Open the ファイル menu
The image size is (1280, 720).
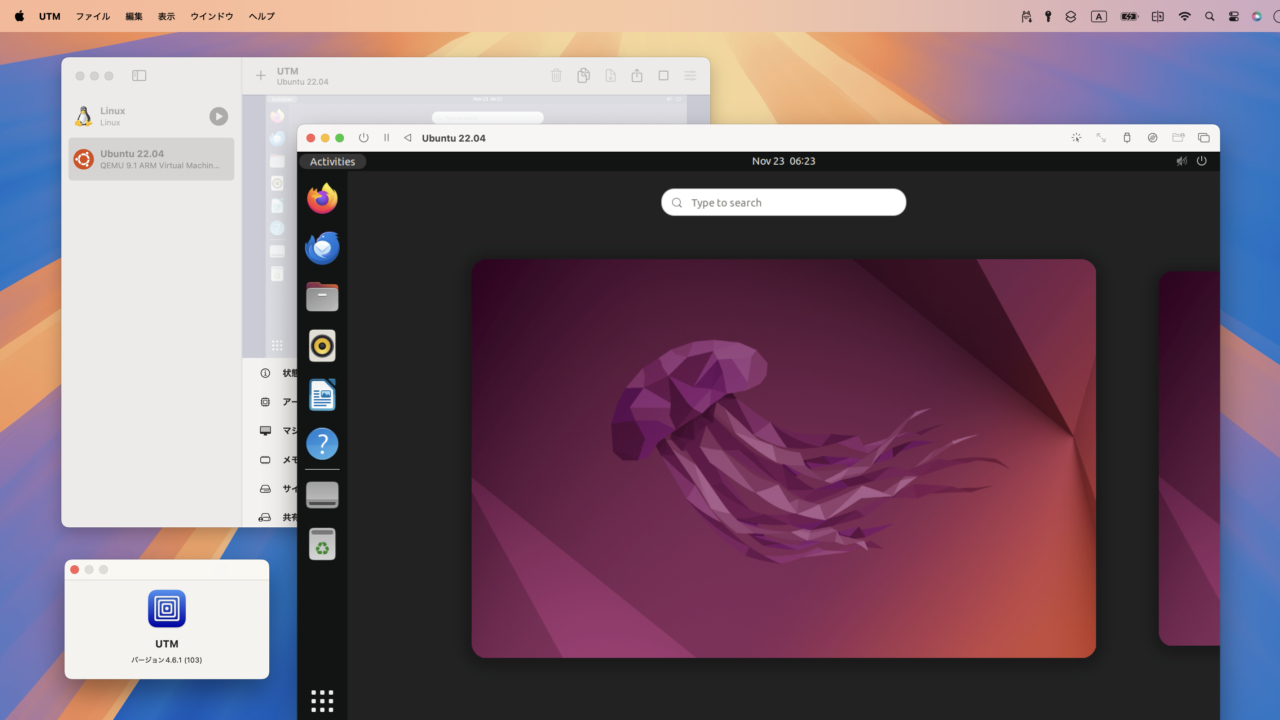tap(93, 16)
